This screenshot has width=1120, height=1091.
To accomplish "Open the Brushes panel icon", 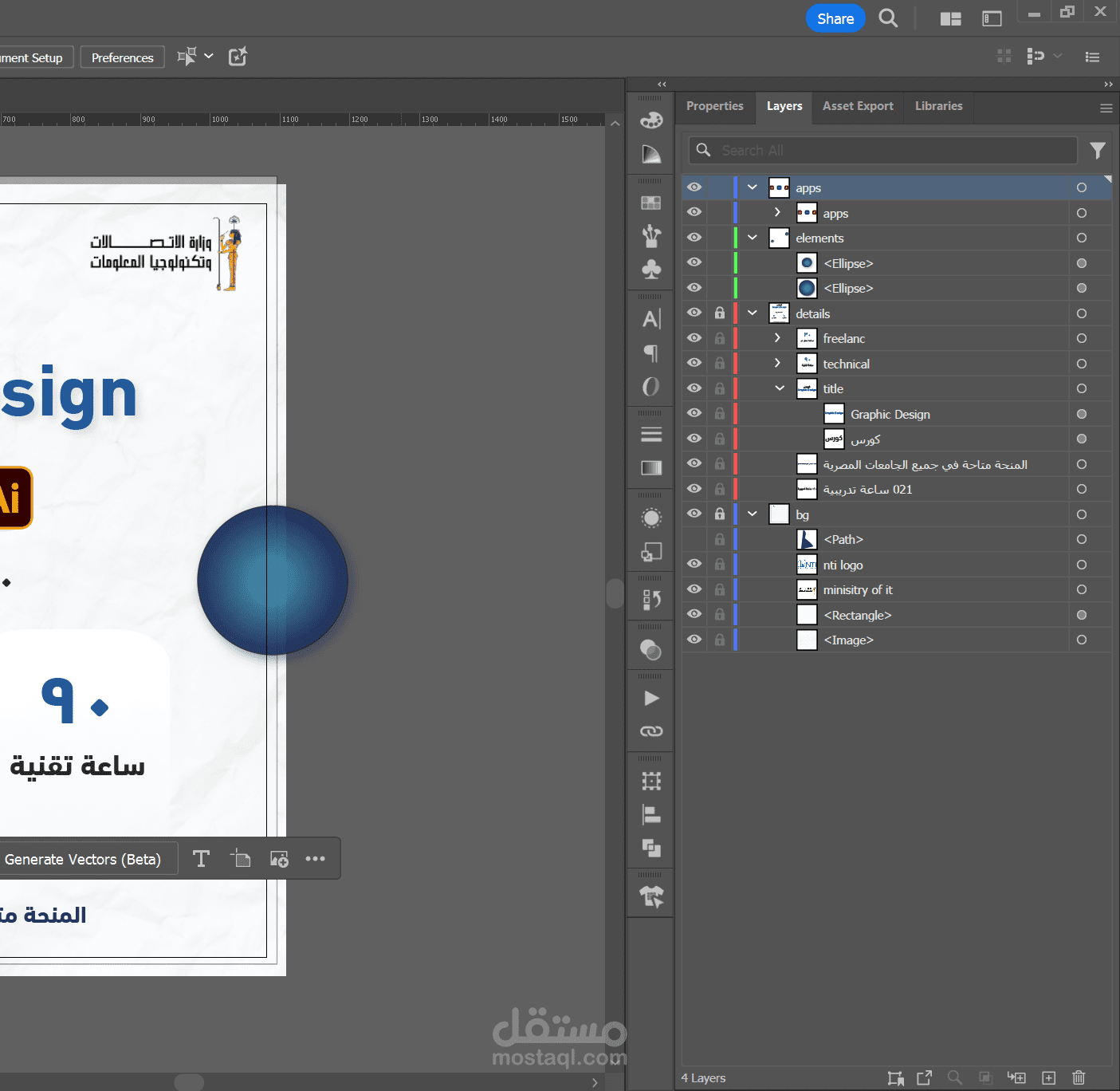I will [x=651, y=236].
